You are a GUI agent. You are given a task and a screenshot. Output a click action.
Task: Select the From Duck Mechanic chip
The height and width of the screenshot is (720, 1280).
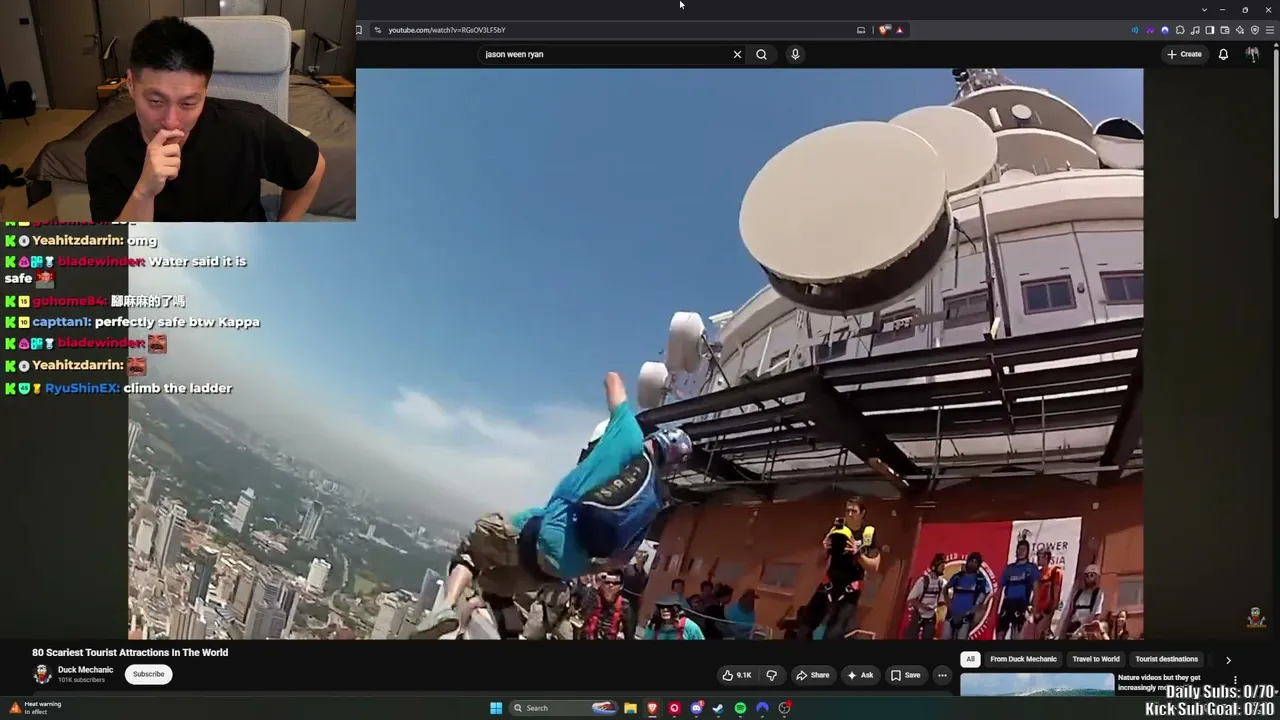click(1023, 659)
